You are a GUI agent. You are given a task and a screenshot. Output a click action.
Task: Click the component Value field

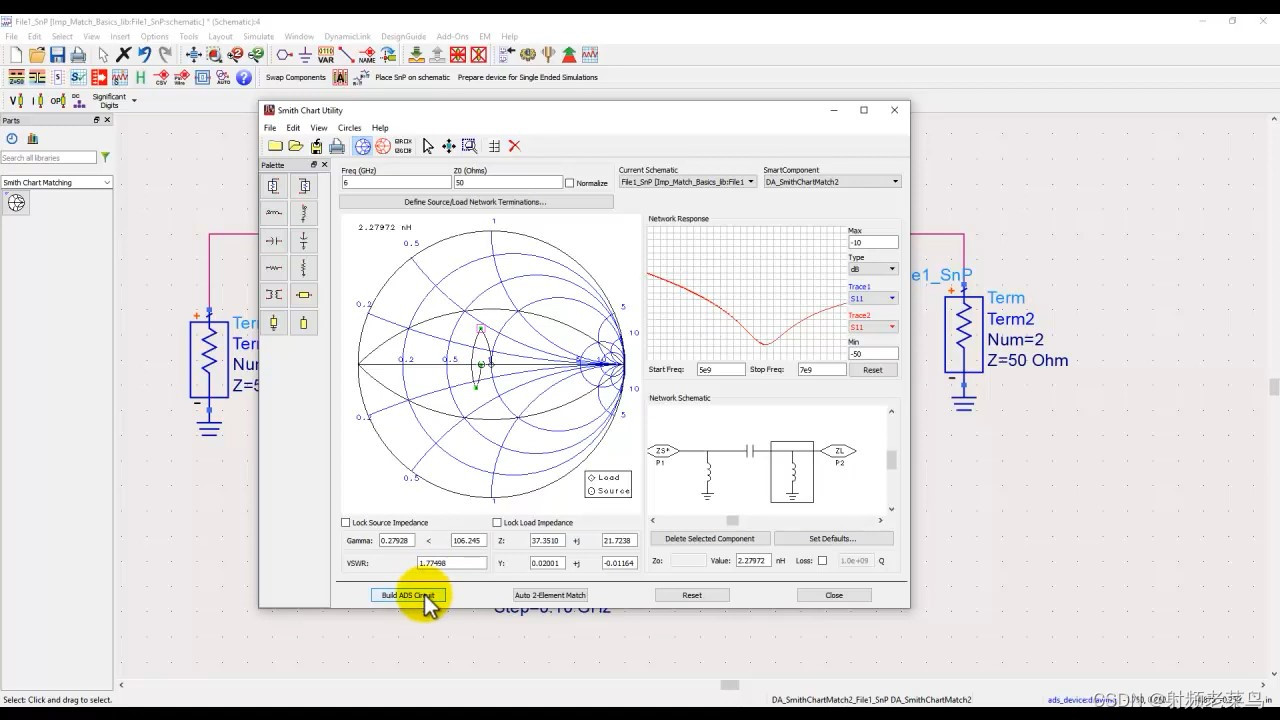point(753,561)
